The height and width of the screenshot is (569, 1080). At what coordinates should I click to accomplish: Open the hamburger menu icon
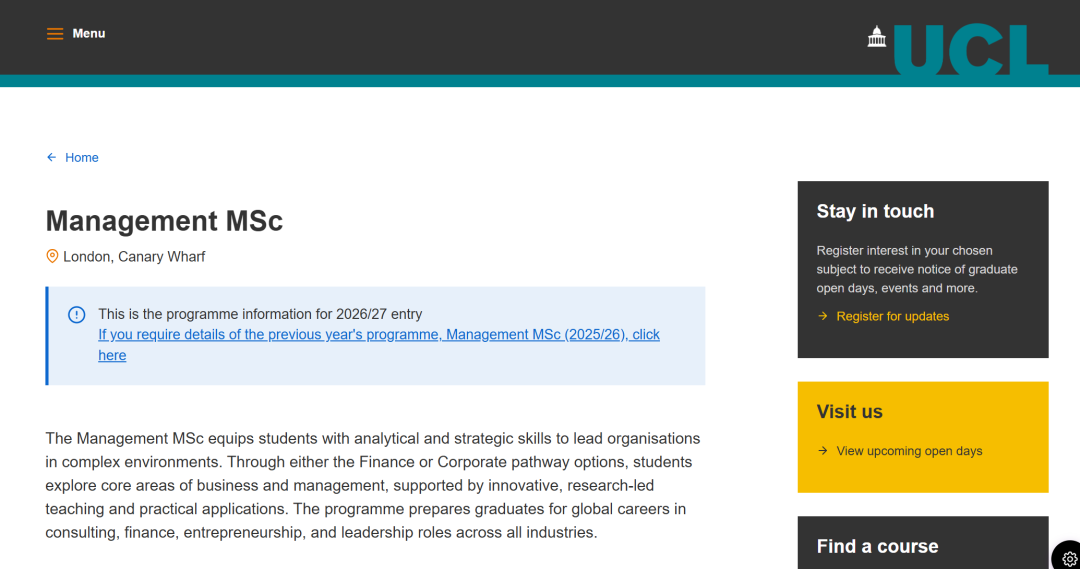coord(55,34)
